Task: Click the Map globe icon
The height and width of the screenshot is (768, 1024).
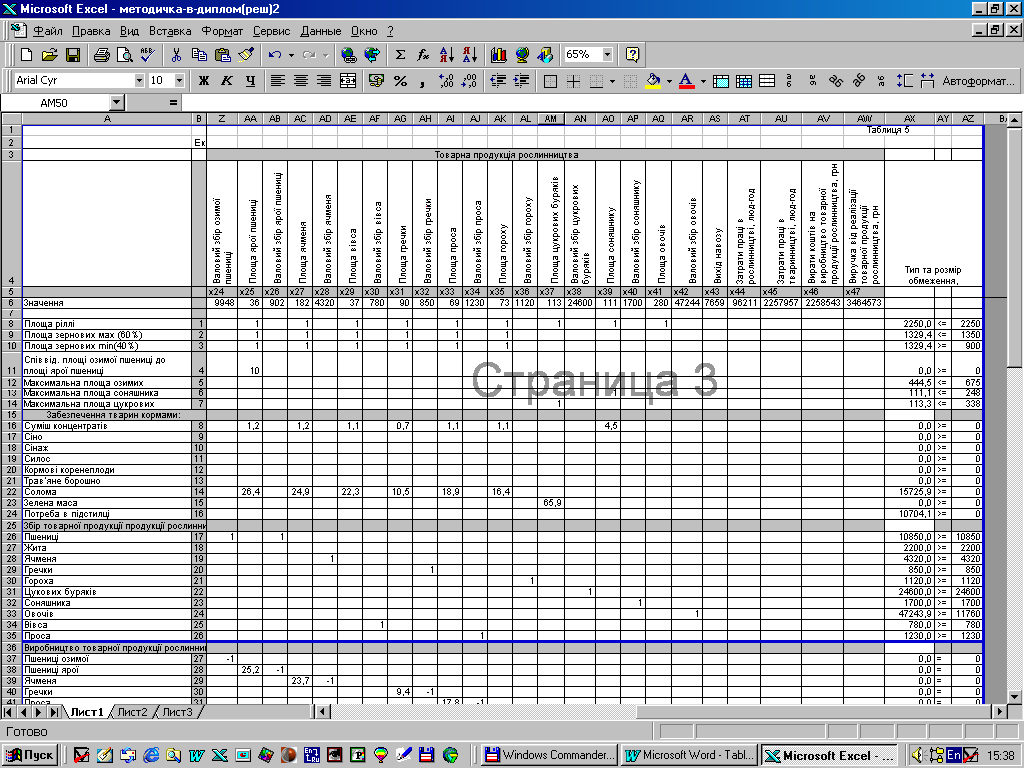Action: (522, 55)
